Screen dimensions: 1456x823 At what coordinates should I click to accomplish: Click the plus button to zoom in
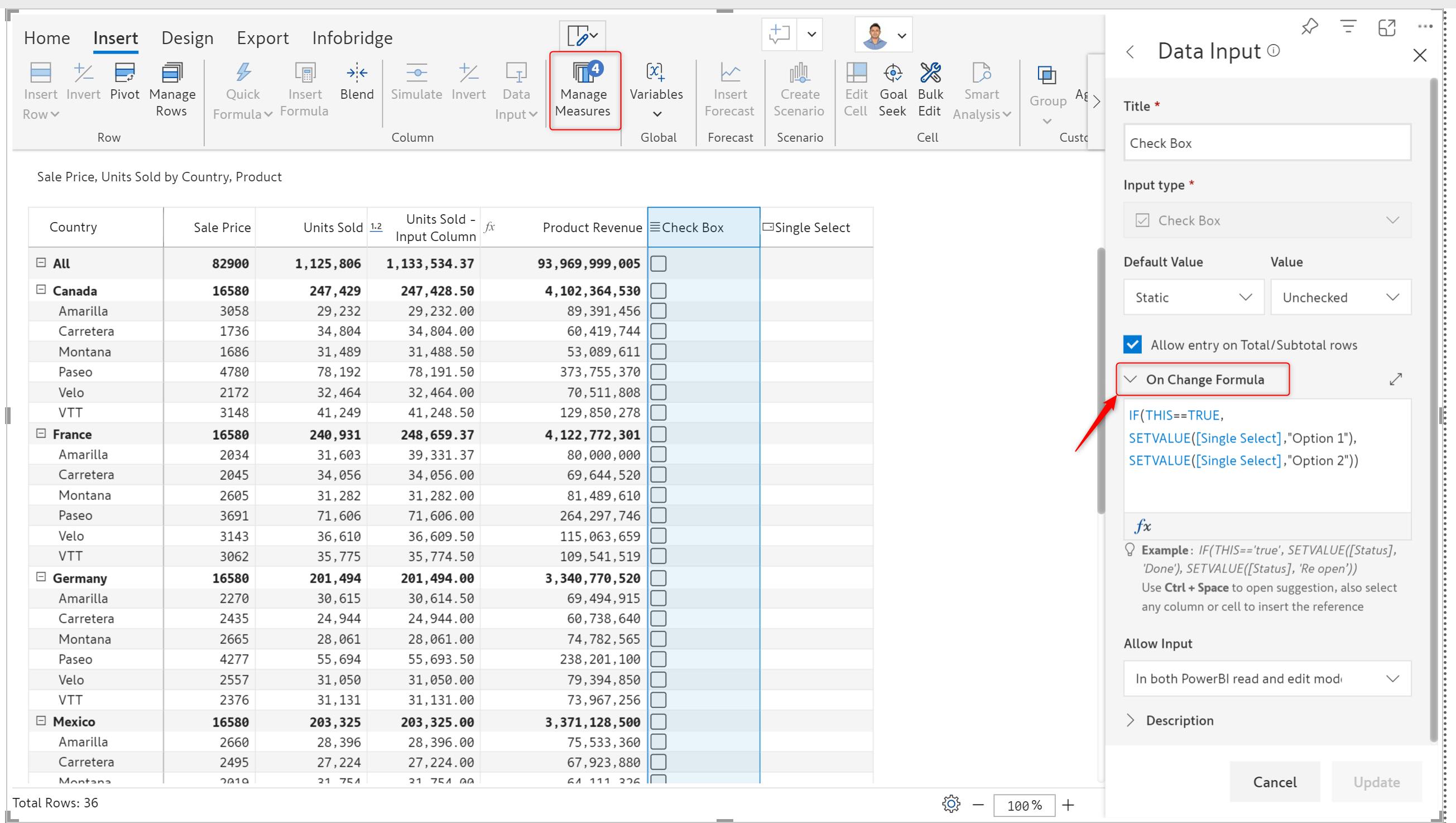tap(1068, 805)
